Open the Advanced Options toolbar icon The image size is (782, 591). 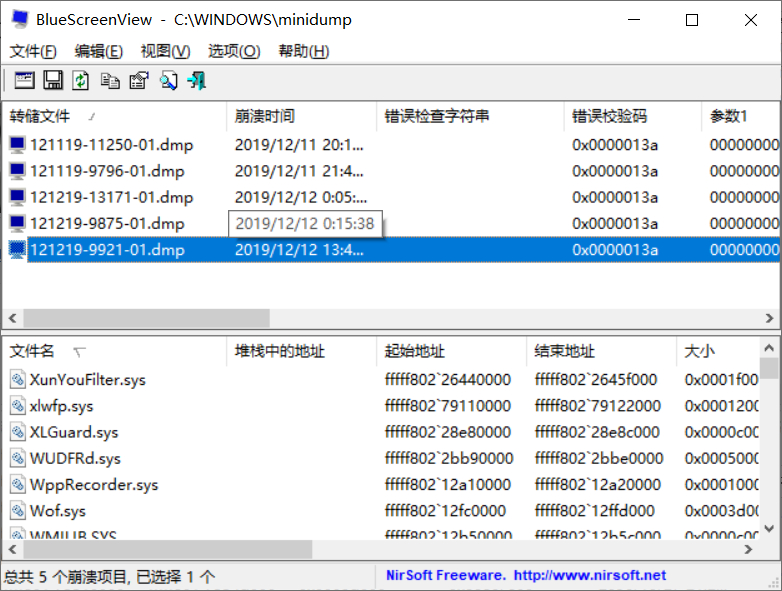pos(24,80)
